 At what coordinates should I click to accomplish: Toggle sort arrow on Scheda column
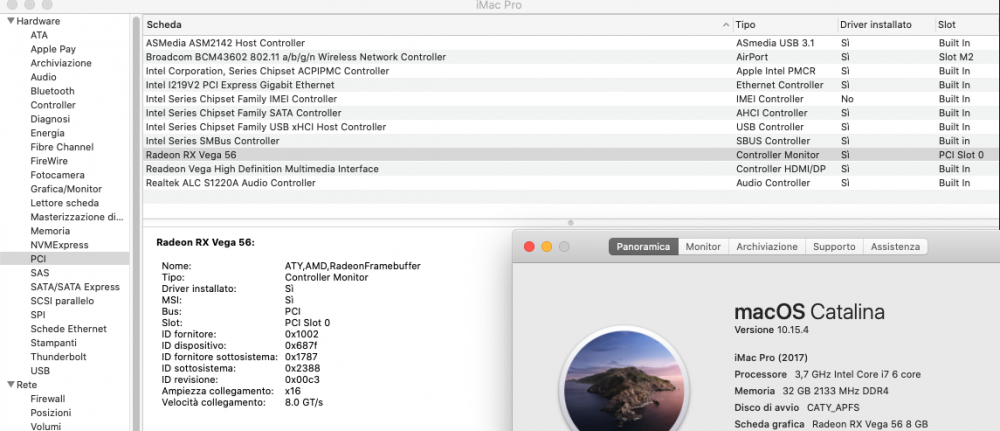click(726, 25)
